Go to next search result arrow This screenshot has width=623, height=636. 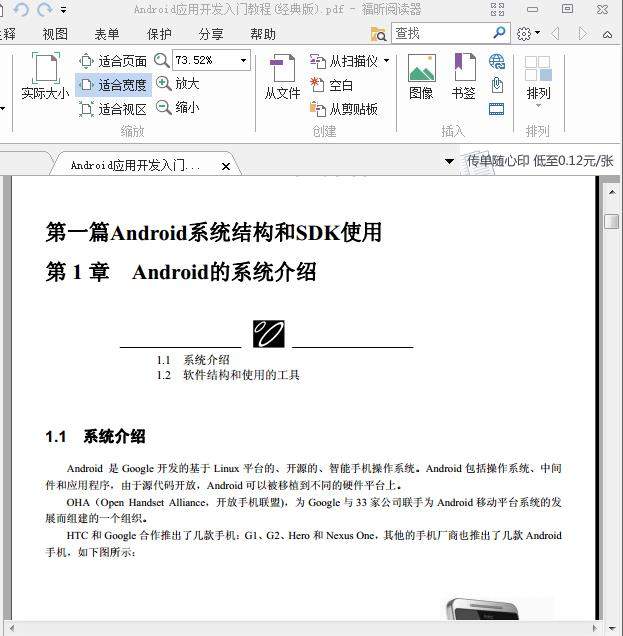click(582, 34)
